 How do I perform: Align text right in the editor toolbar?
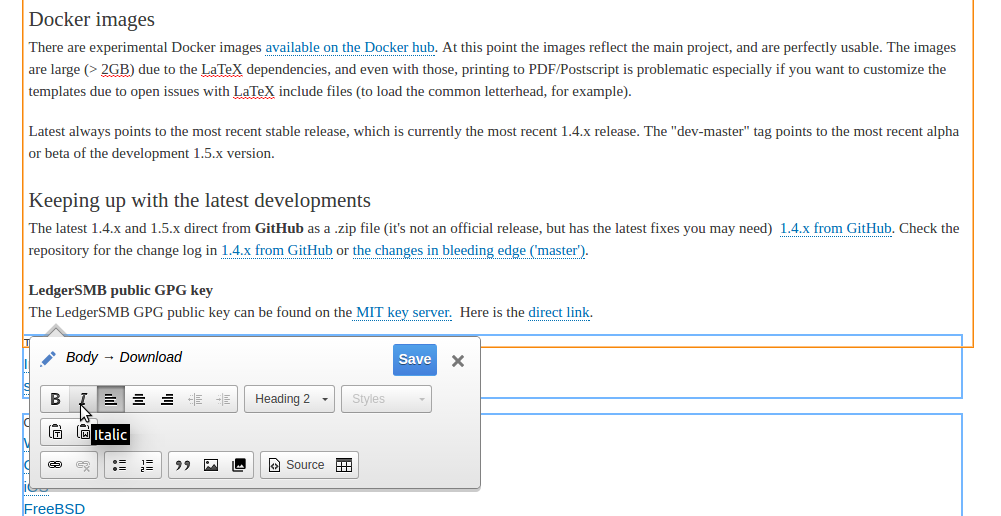[167, 399]
